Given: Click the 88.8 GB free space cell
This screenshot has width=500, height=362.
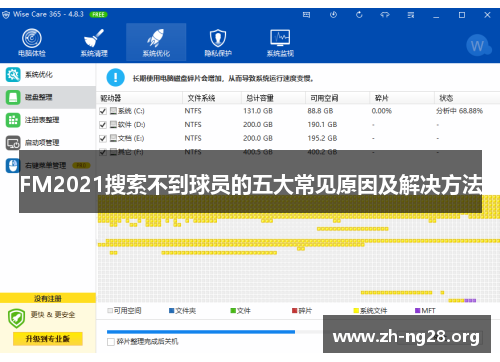Looking at the screenshot, I should pos(320,111).
